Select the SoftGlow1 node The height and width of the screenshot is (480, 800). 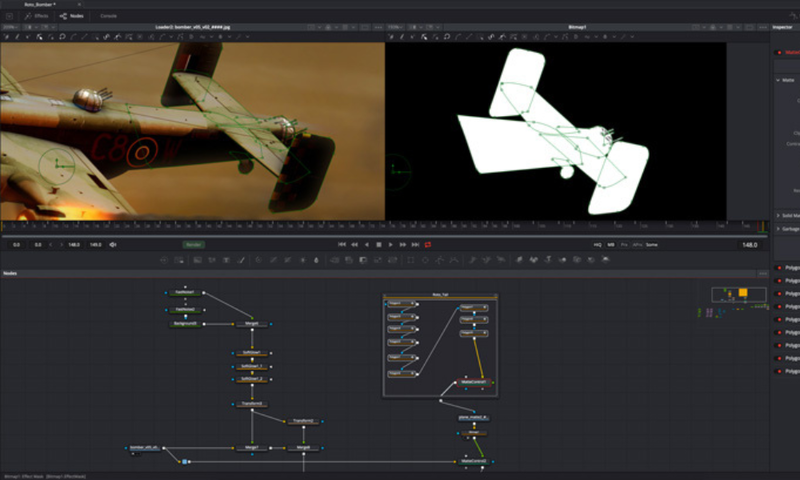coord(252,352)
